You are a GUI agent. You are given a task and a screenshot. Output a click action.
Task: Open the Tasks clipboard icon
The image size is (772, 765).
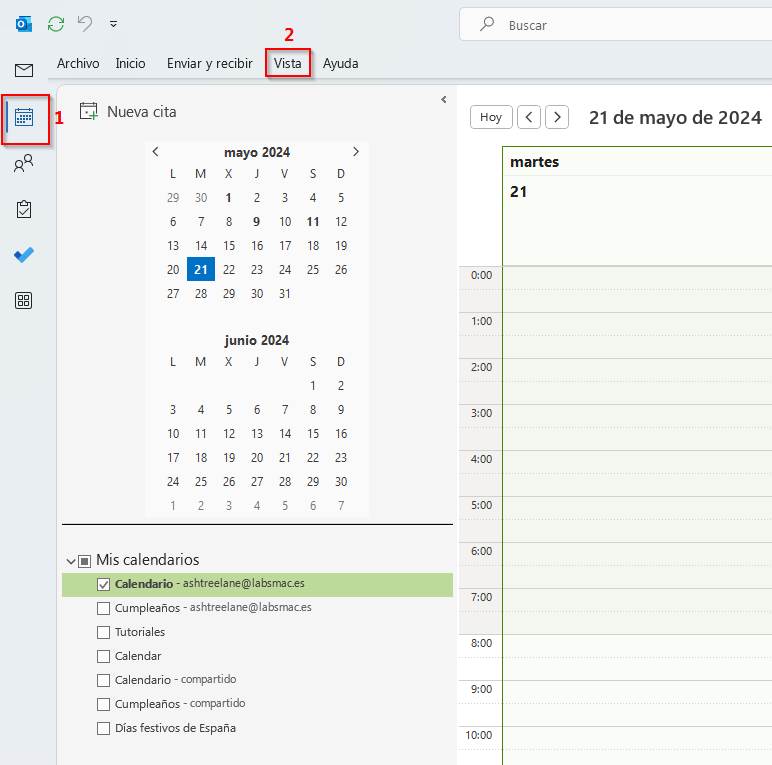tap(24, 209)
